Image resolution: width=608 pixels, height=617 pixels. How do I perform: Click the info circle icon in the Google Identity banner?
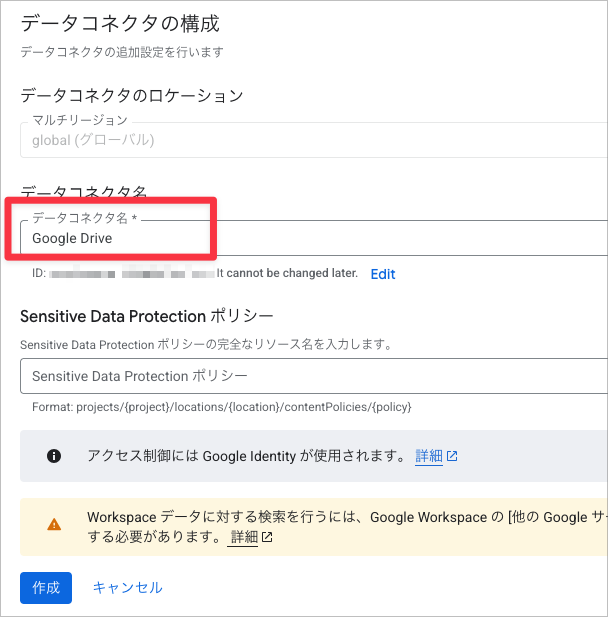(54, 456)
